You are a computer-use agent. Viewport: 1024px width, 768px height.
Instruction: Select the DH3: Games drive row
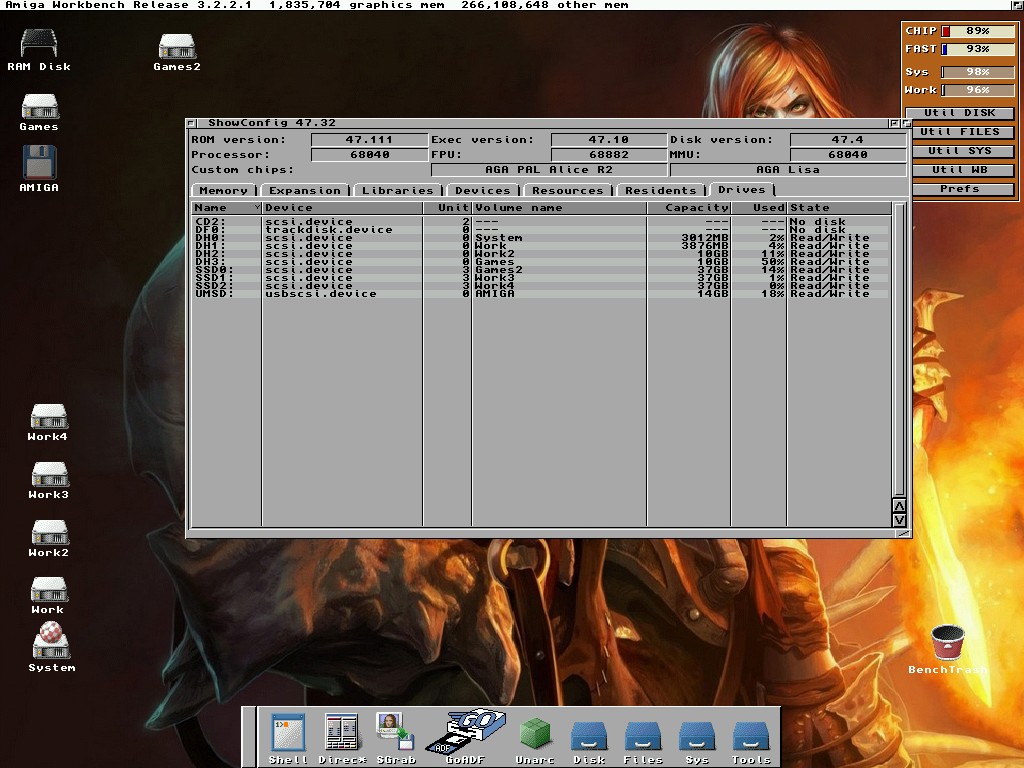tap(542, 262)
